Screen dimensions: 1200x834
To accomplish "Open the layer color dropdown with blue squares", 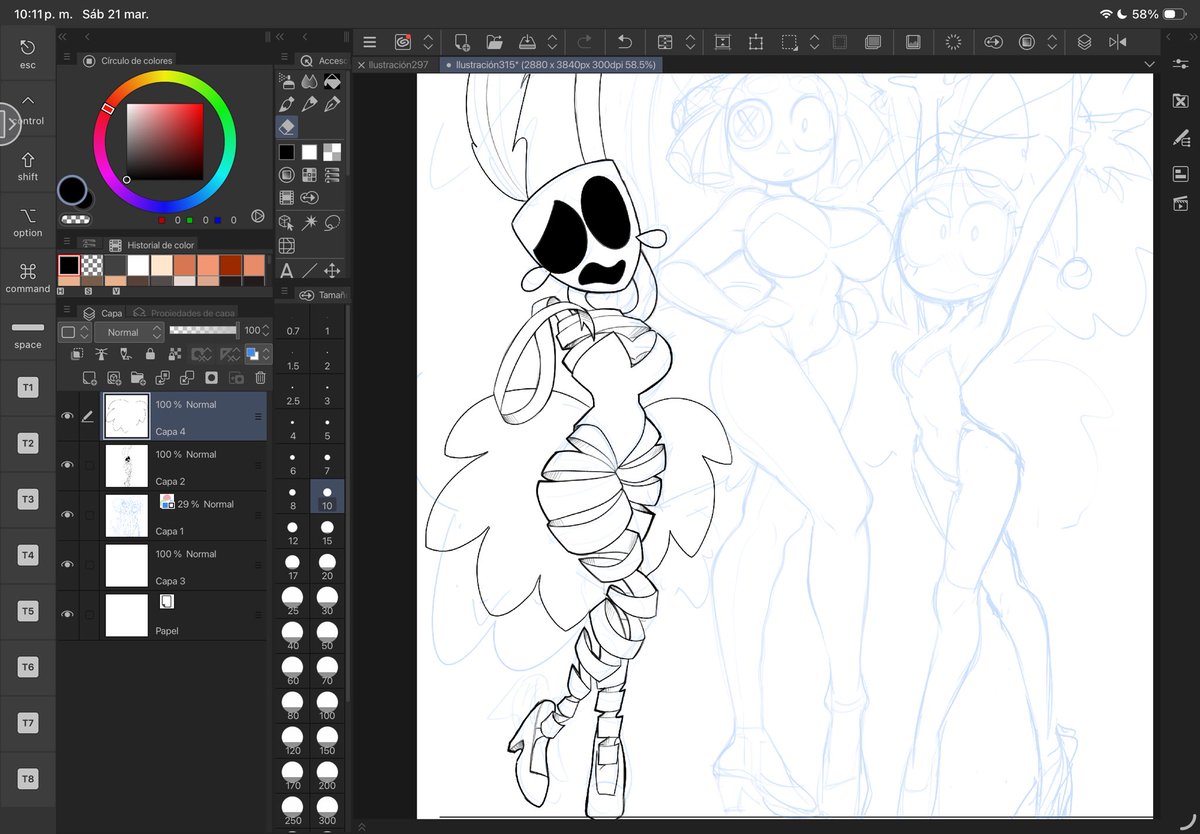I will pyautogui.click(x=259, y=354).
